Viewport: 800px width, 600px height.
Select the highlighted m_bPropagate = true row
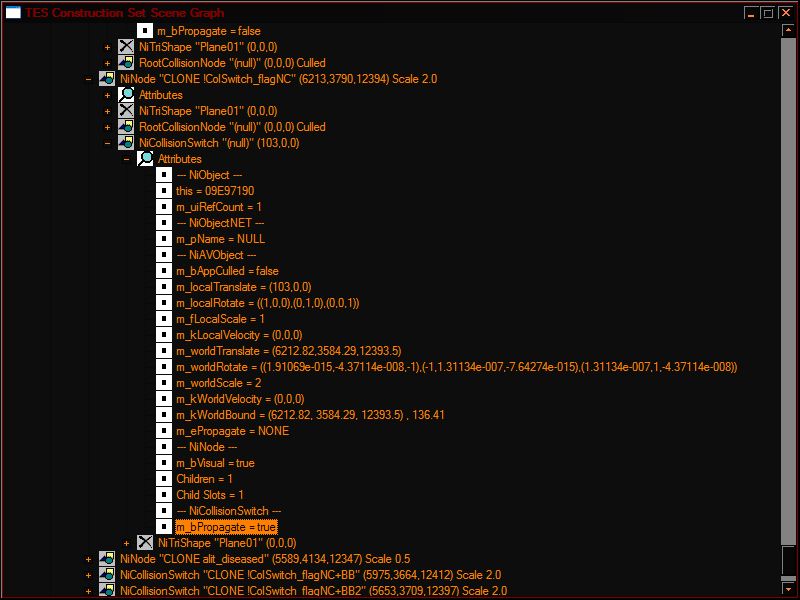pyautogui.click(x=226, y=527)
